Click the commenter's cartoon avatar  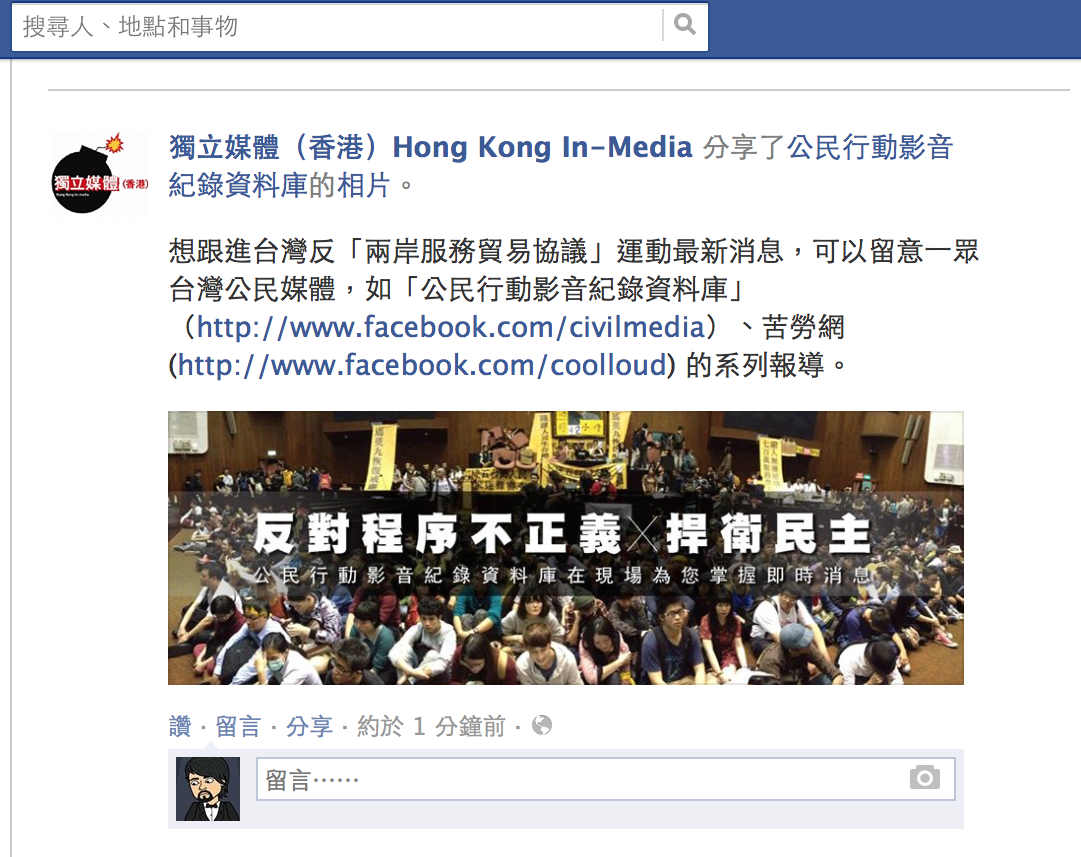pyautogui.click(x=208, y=789)
